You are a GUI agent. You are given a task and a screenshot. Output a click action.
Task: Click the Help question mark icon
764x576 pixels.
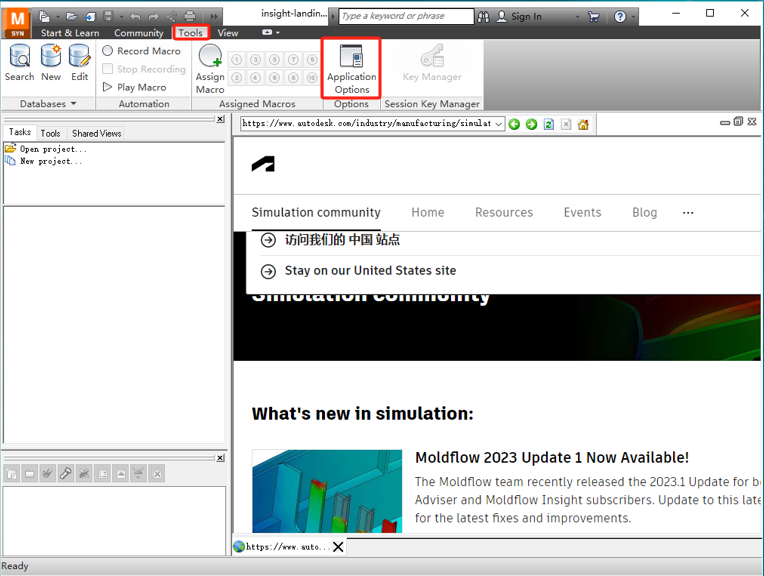(620, 17)
